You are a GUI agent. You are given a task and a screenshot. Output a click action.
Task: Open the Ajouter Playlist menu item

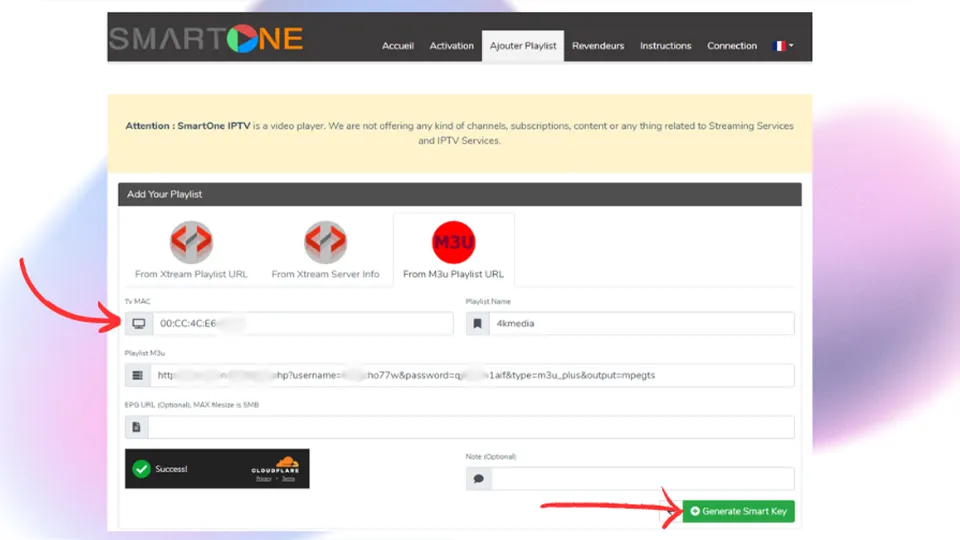click(523, 46)
